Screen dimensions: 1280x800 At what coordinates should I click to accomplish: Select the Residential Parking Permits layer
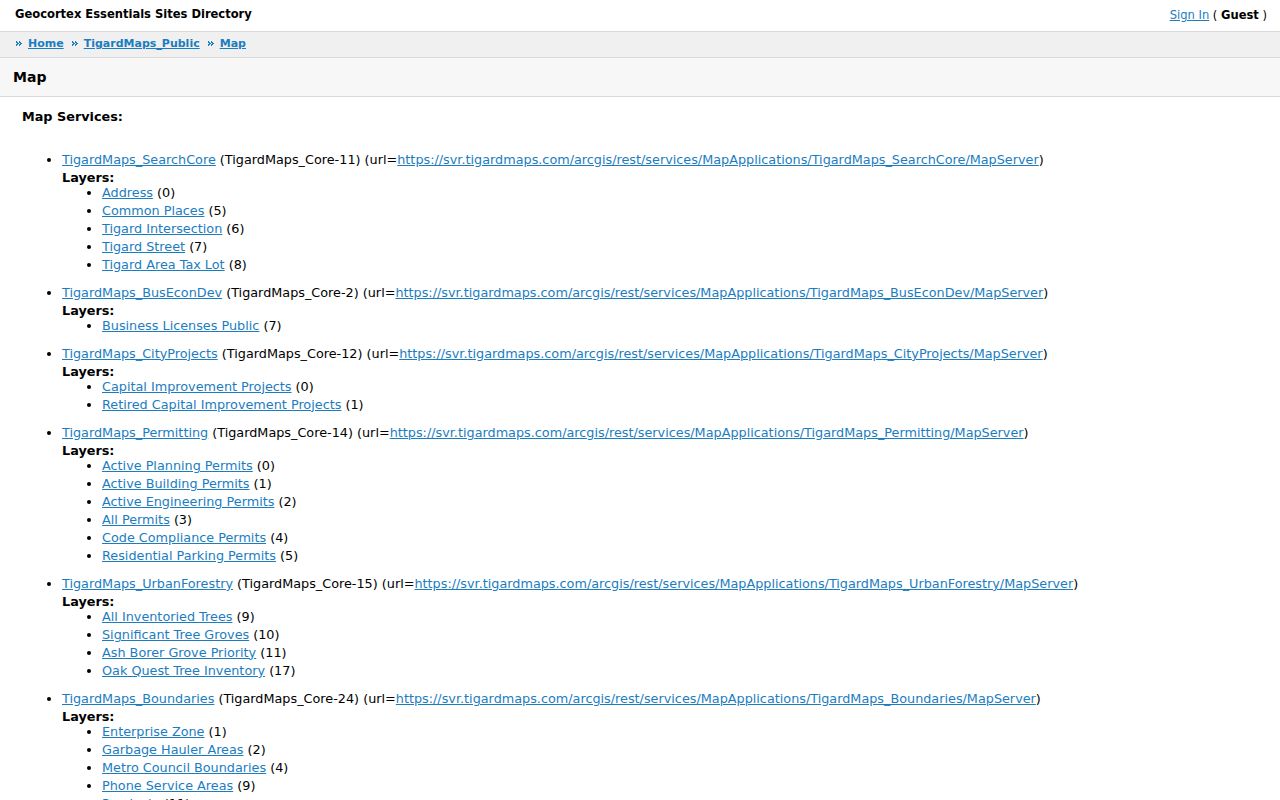(189, 556)
